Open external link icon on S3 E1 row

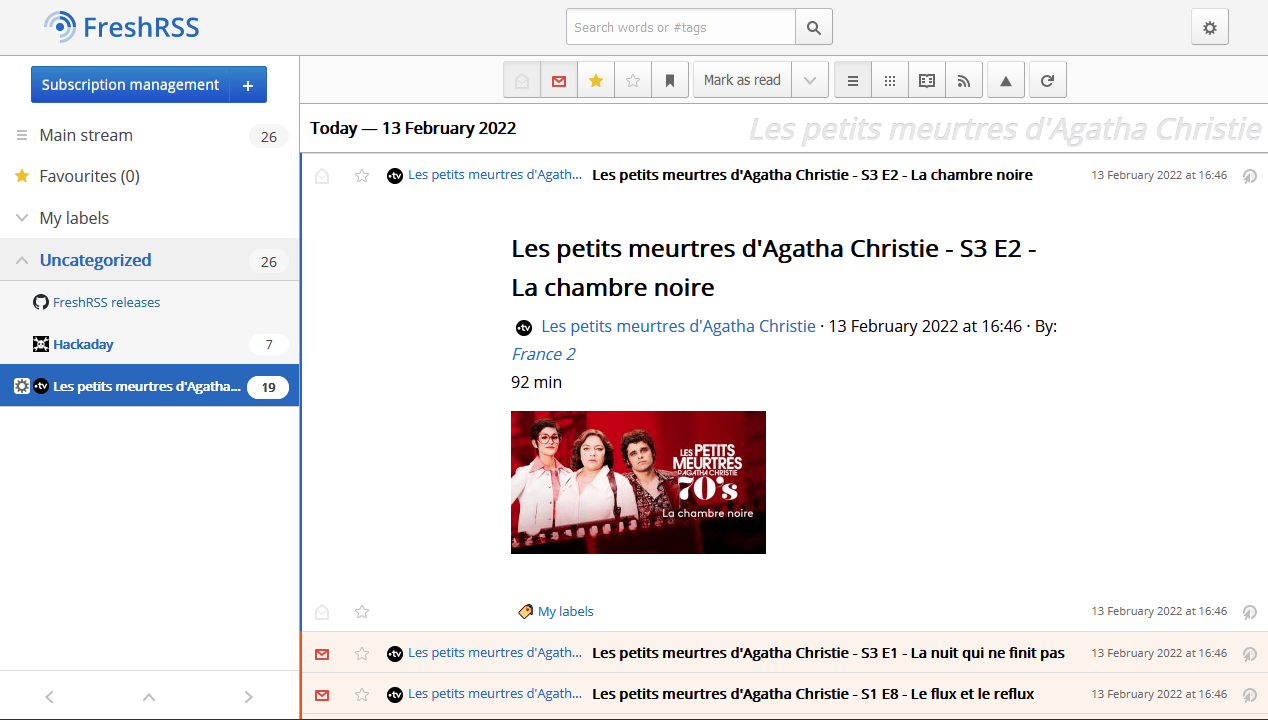pyautogui.click(x=1249, y=654)
